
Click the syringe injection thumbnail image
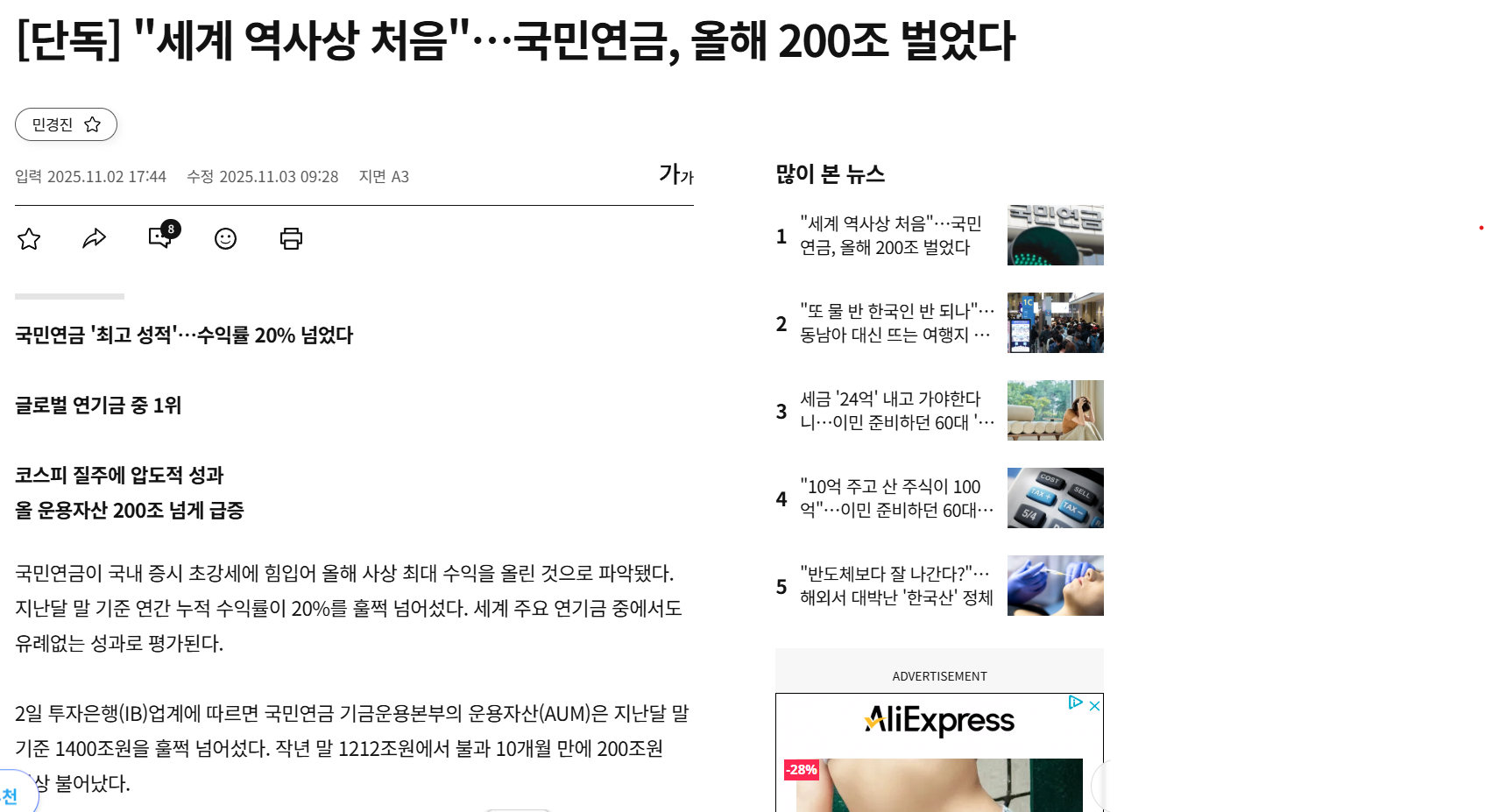(x=1055, y=586)
